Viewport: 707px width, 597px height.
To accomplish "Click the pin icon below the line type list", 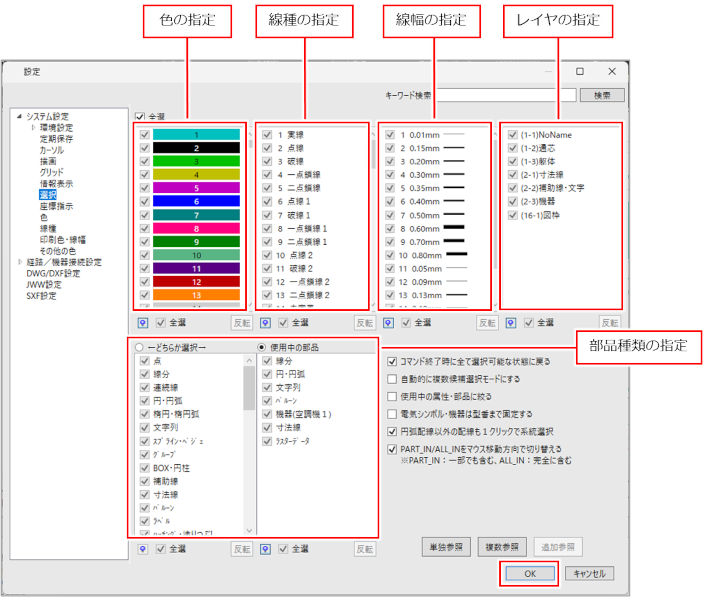I will 266,323.
